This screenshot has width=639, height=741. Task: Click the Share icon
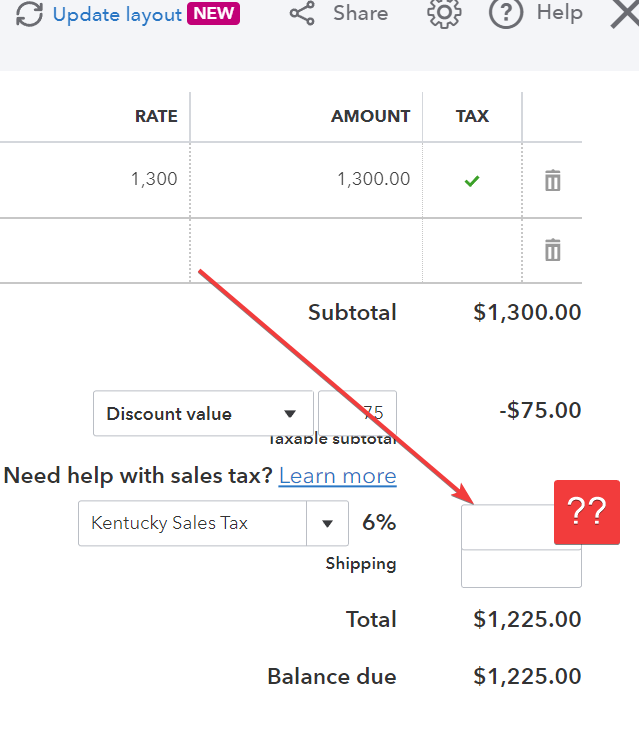click(302, 13)
